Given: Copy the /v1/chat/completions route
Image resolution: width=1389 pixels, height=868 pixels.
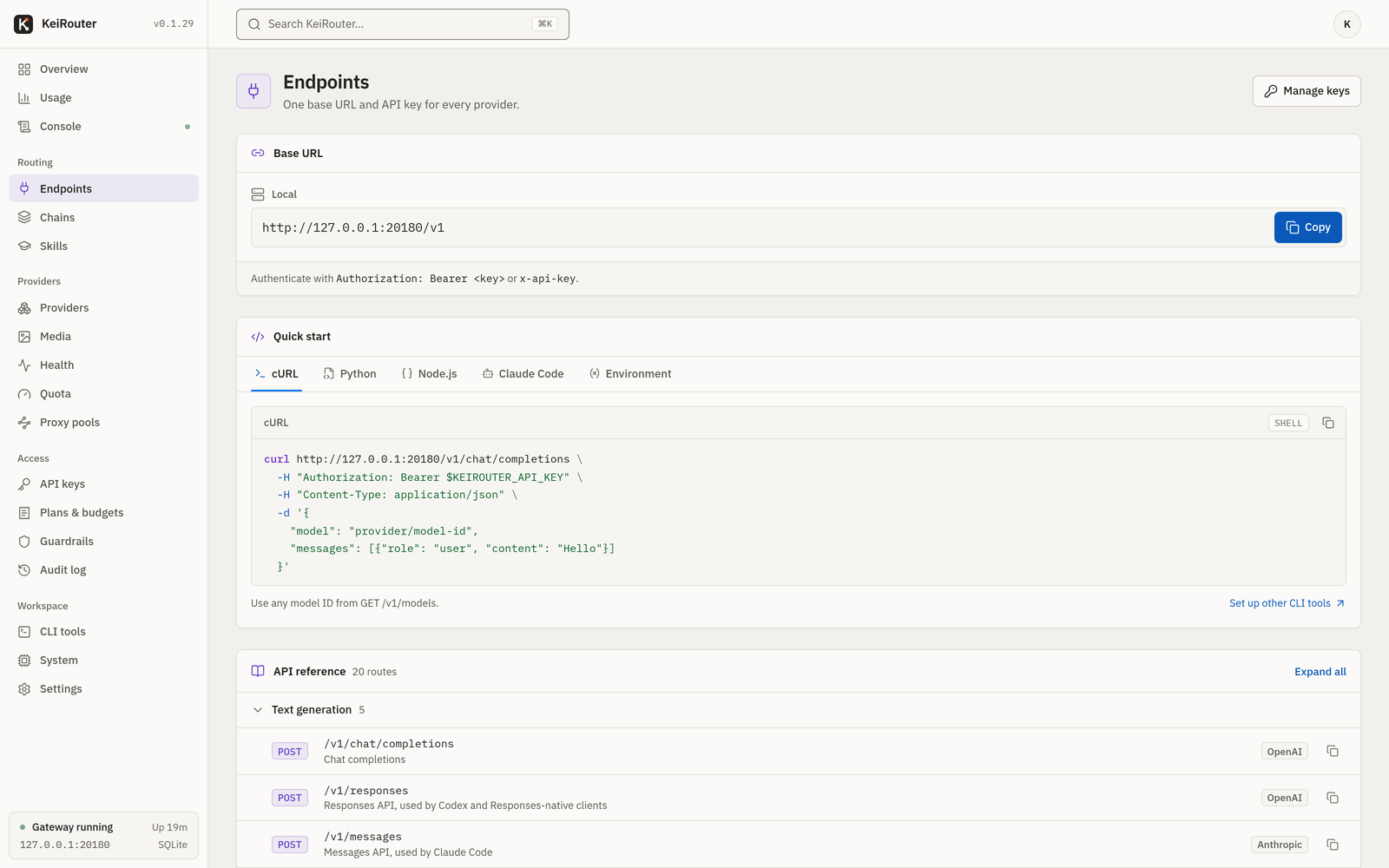Looking at the screenshot, I should 1333,752.
